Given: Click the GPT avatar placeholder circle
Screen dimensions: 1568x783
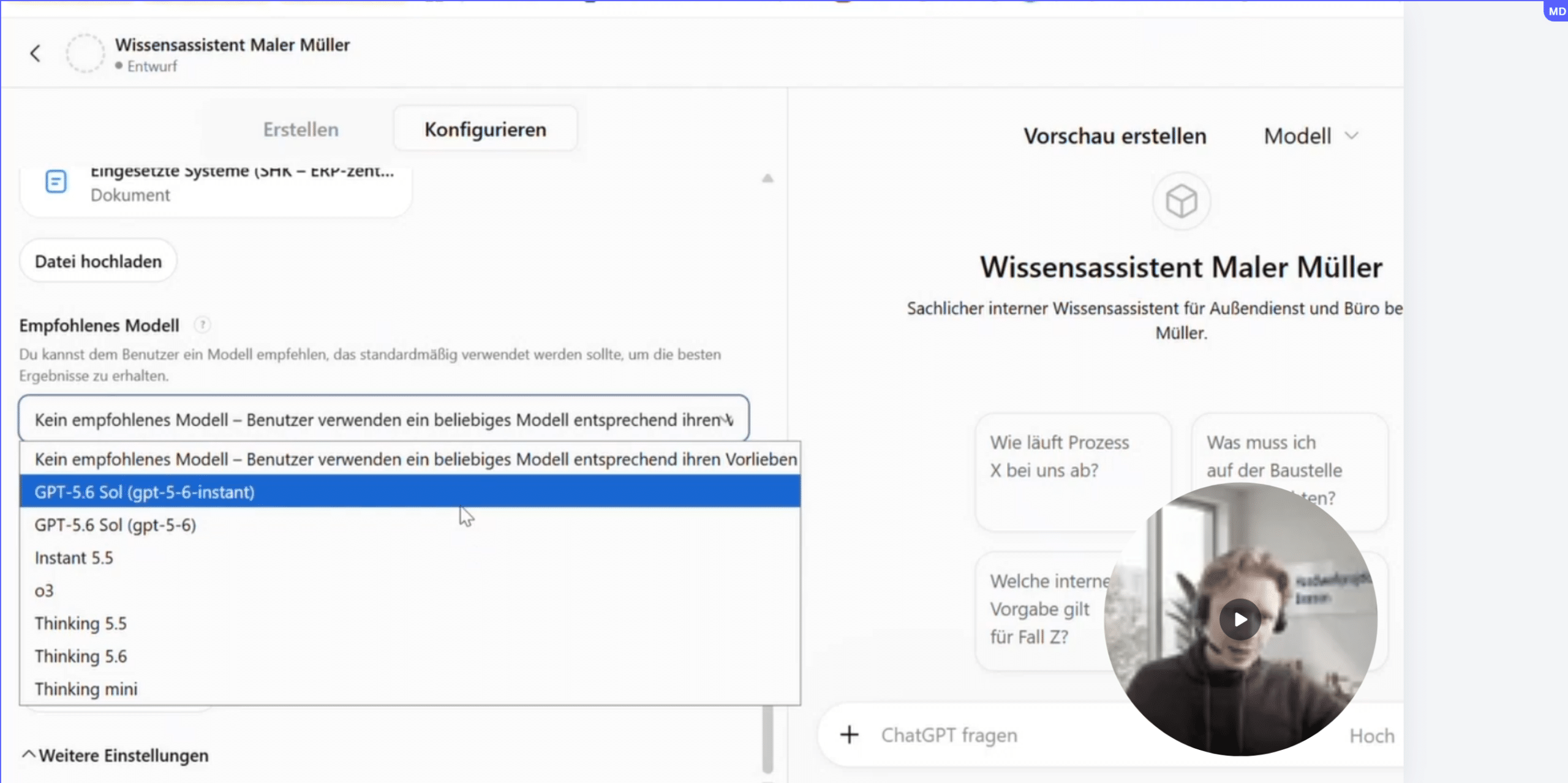Looking at the screenshot, I should [x=85, y=54].
